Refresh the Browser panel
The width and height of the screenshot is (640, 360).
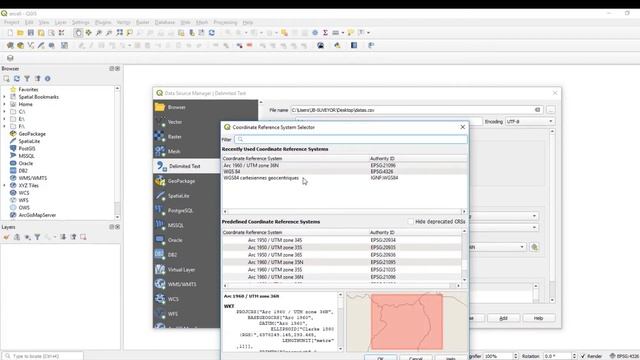pyautogui.click(x=17, y=78)
